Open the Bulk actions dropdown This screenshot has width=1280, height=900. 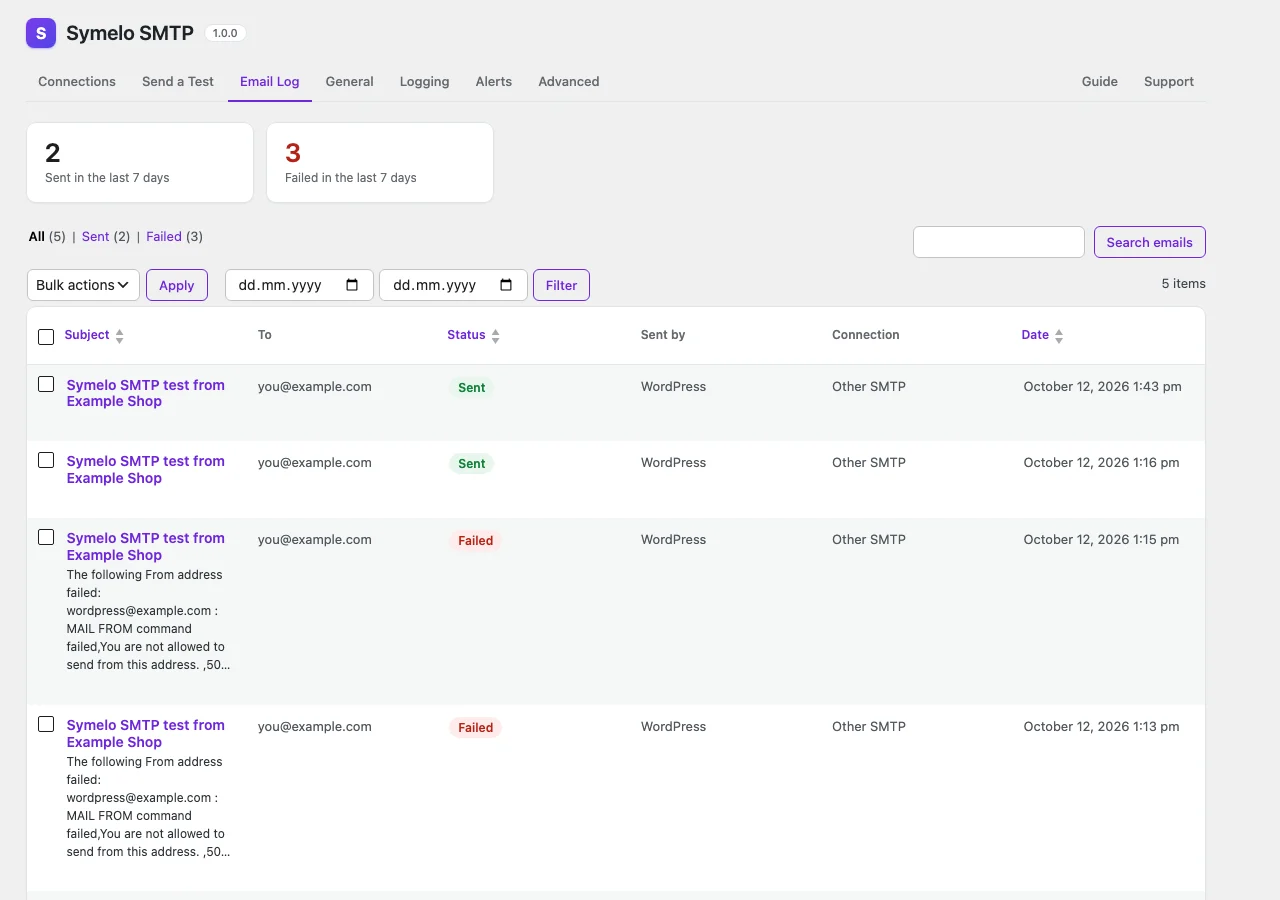pos(83,285)
